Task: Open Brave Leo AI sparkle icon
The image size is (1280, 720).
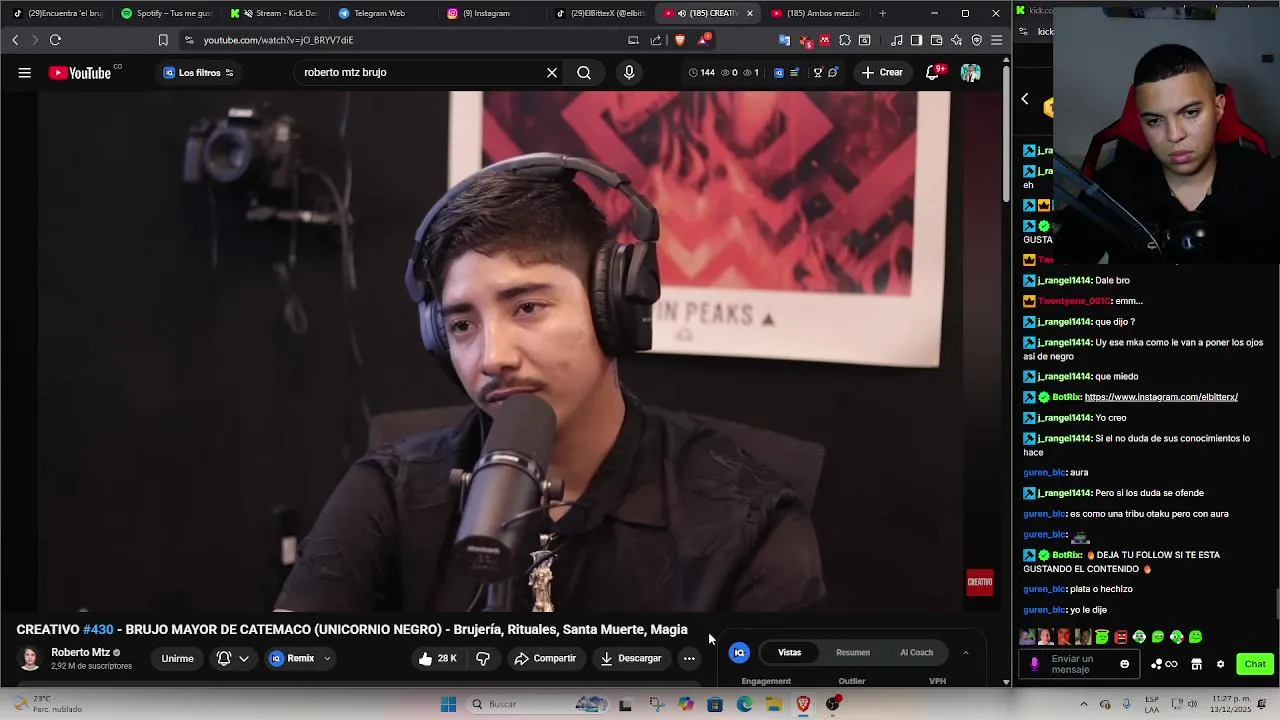Action: point(957,40)
